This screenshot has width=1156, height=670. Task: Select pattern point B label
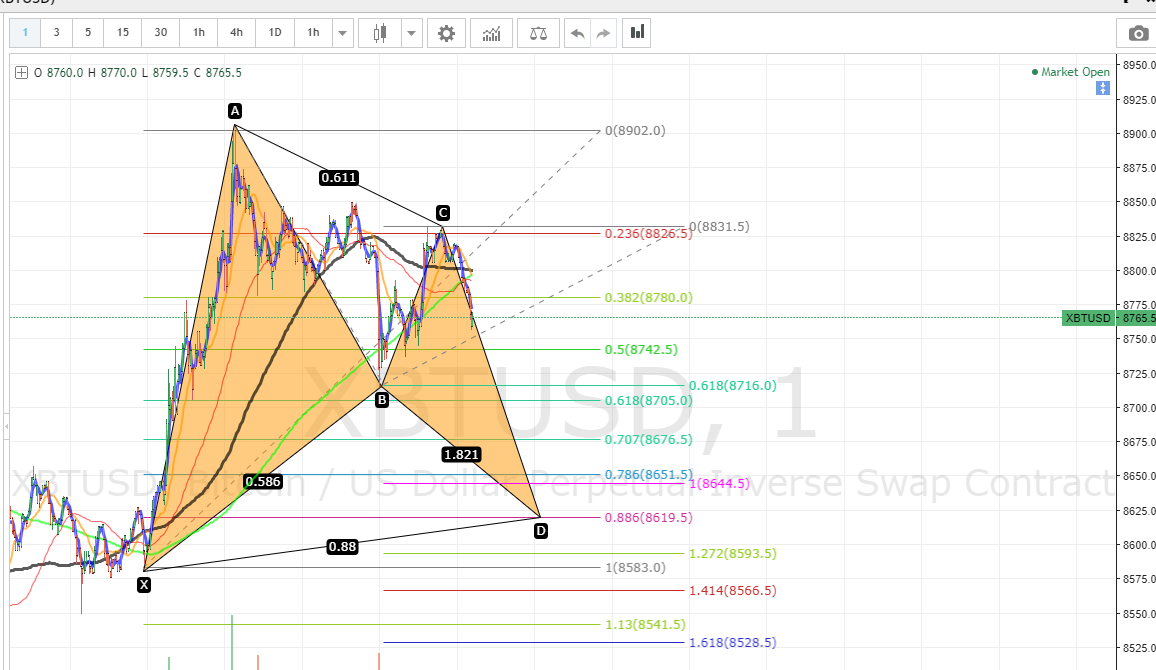381,400
